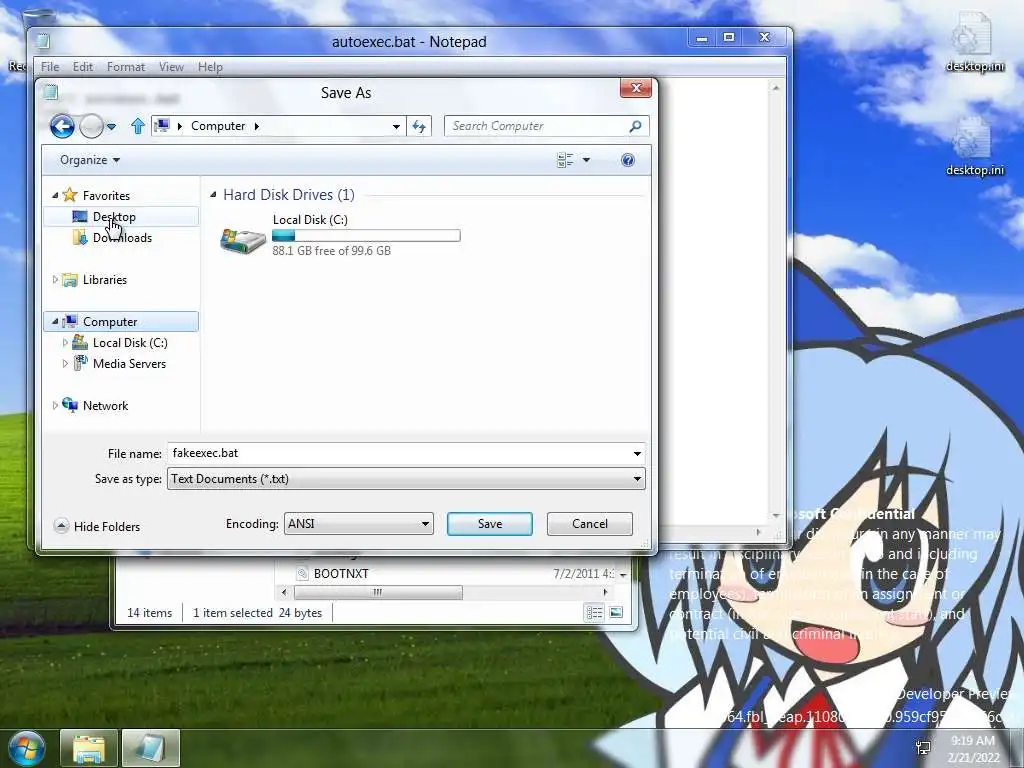Select the upper desktop.ini desktop icon
Viewport: 1024px width, 768px height.
click(x=975, y=41)
